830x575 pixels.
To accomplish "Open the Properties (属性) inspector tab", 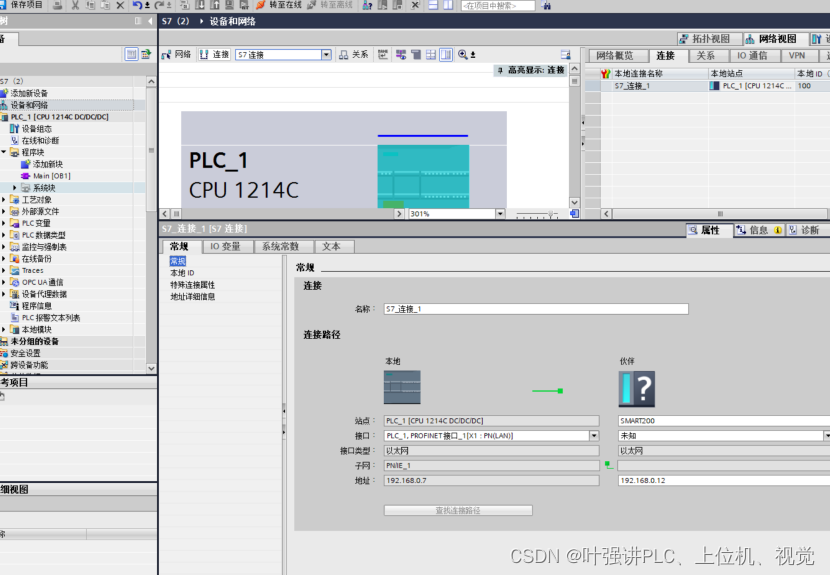I will coord(709,230).
